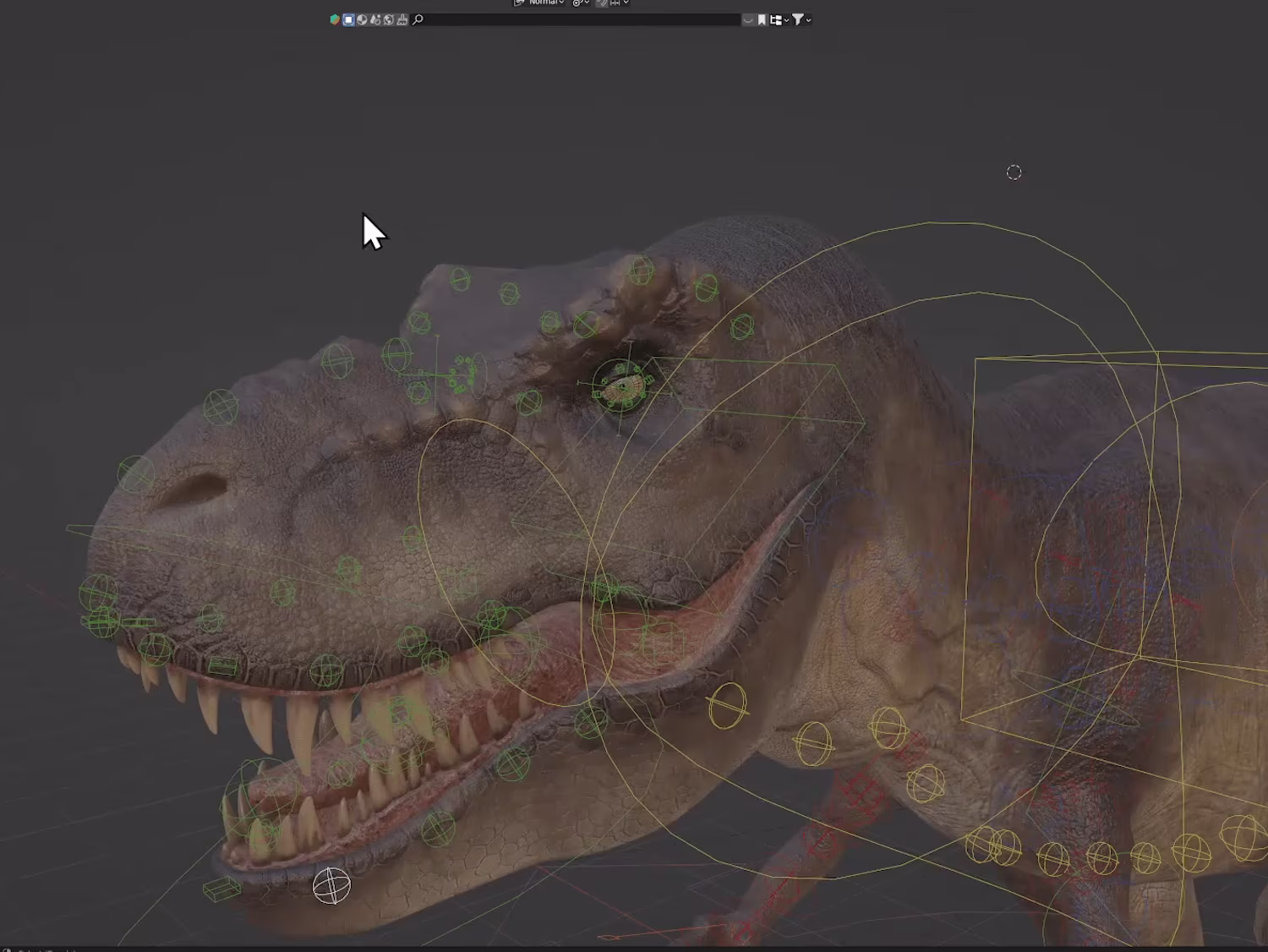The height and width of the screenshot is (952, 1268).
Task: Click the white 3D cursor below the jaw
Action: tap(331, 885)
